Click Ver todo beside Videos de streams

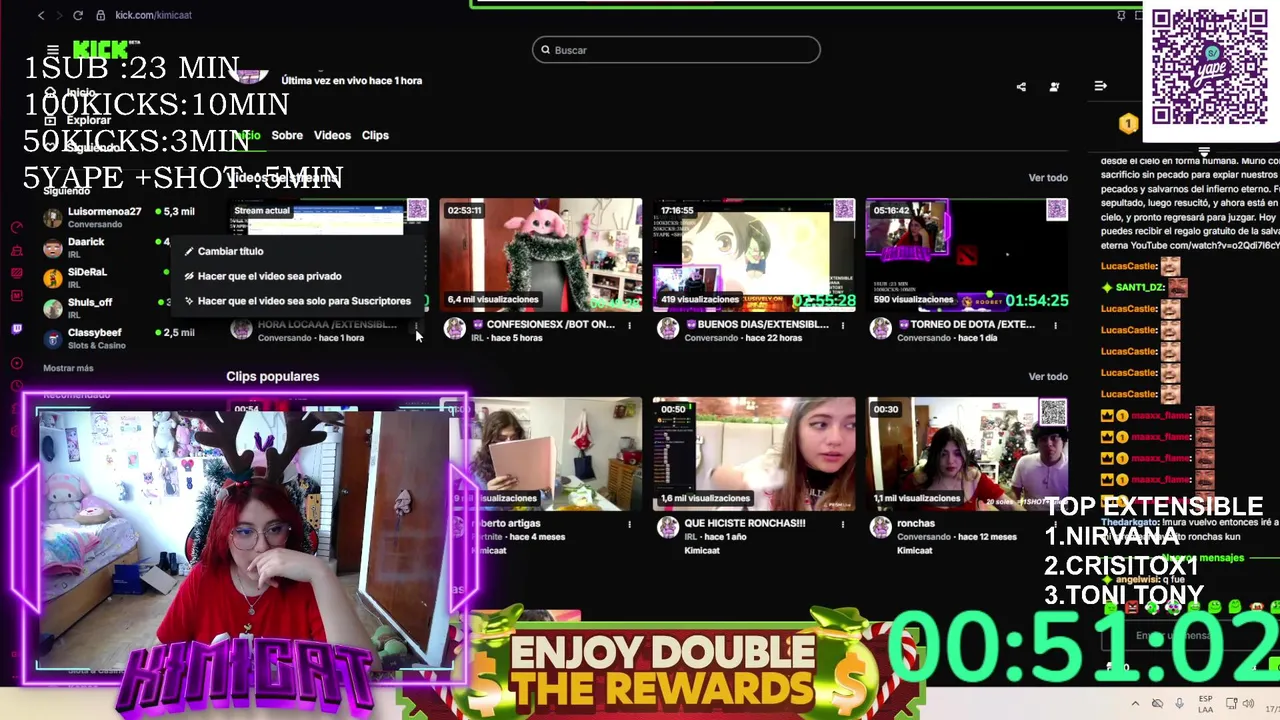pos(1048,177)
